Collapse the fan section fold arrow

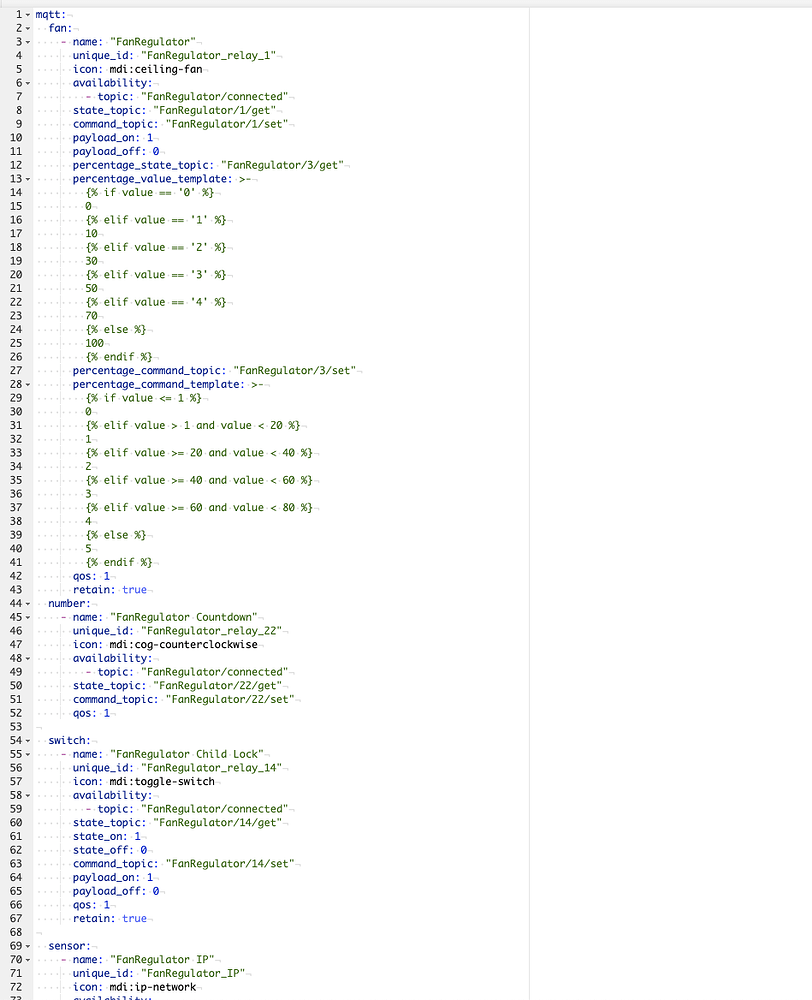point(28,28)
